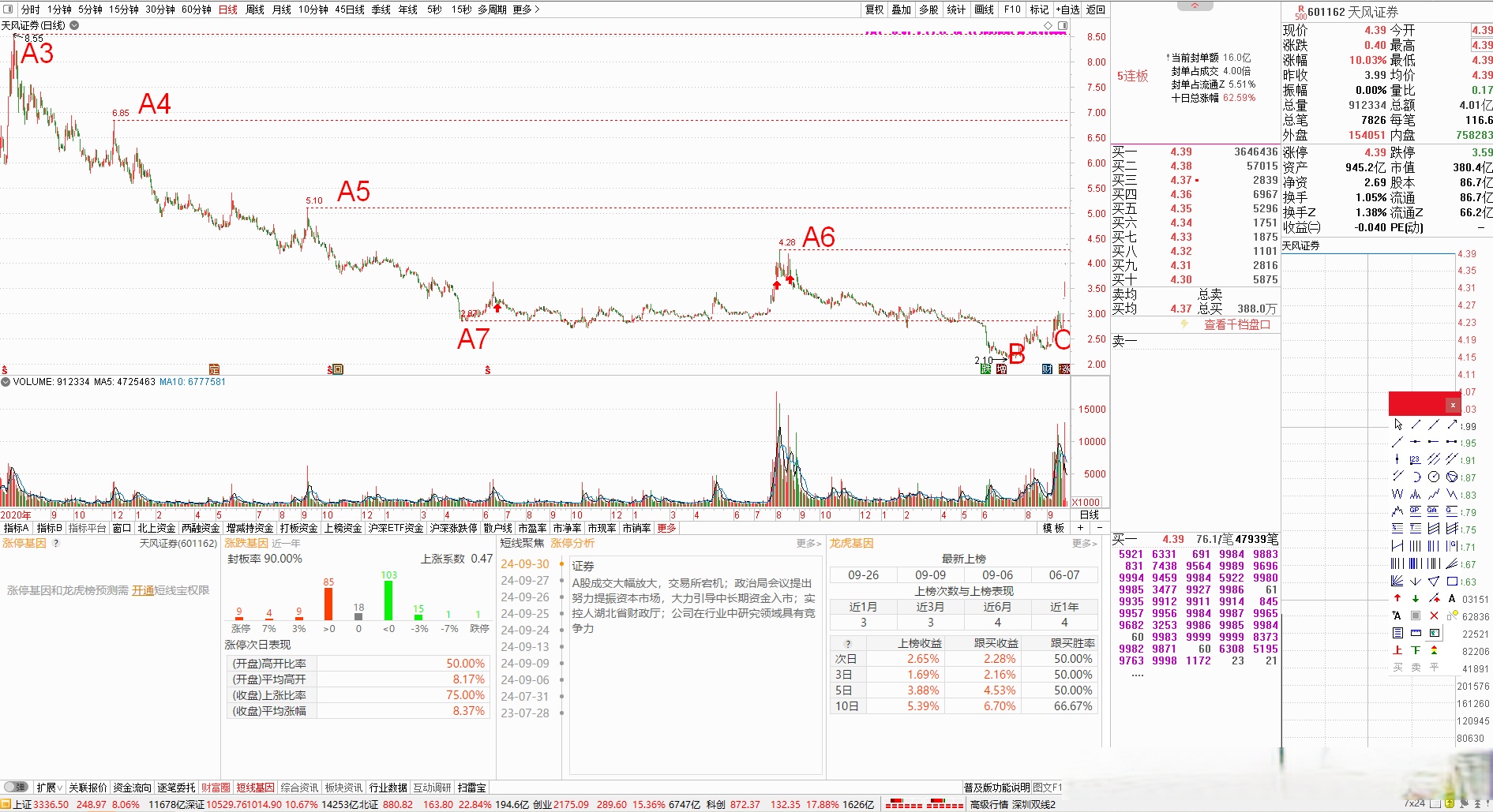This screenshot has width=1493, height=812.
Task: Switch to the 周线 weekly period tab
Action: click(255, 9)
